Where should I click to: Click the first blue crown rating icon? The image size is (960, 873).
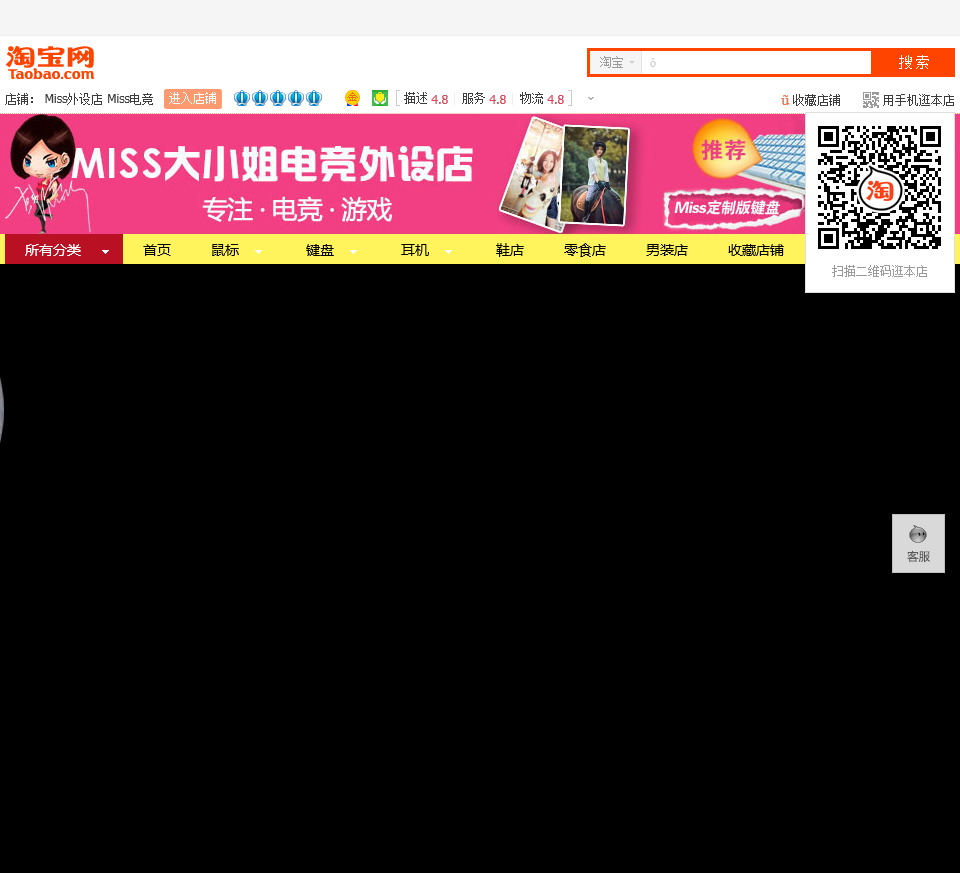point(242,98)
